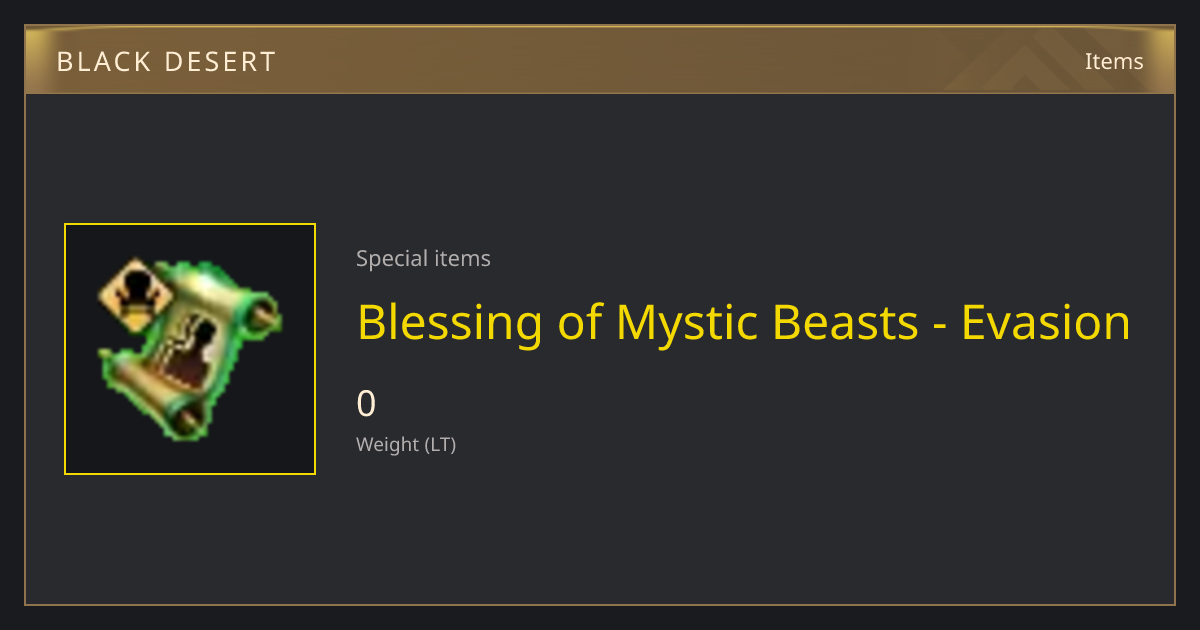The image size is (1200, 630).
Task: Click the word Evasion in the item name
Action: 1045,323
